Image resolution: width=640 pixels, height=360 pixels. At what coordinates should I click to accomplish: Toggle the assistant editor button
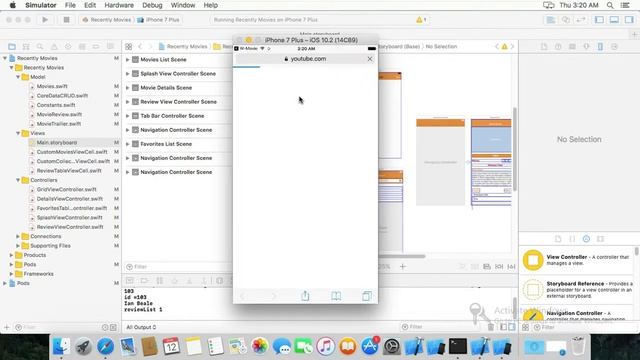click(566, 20)
